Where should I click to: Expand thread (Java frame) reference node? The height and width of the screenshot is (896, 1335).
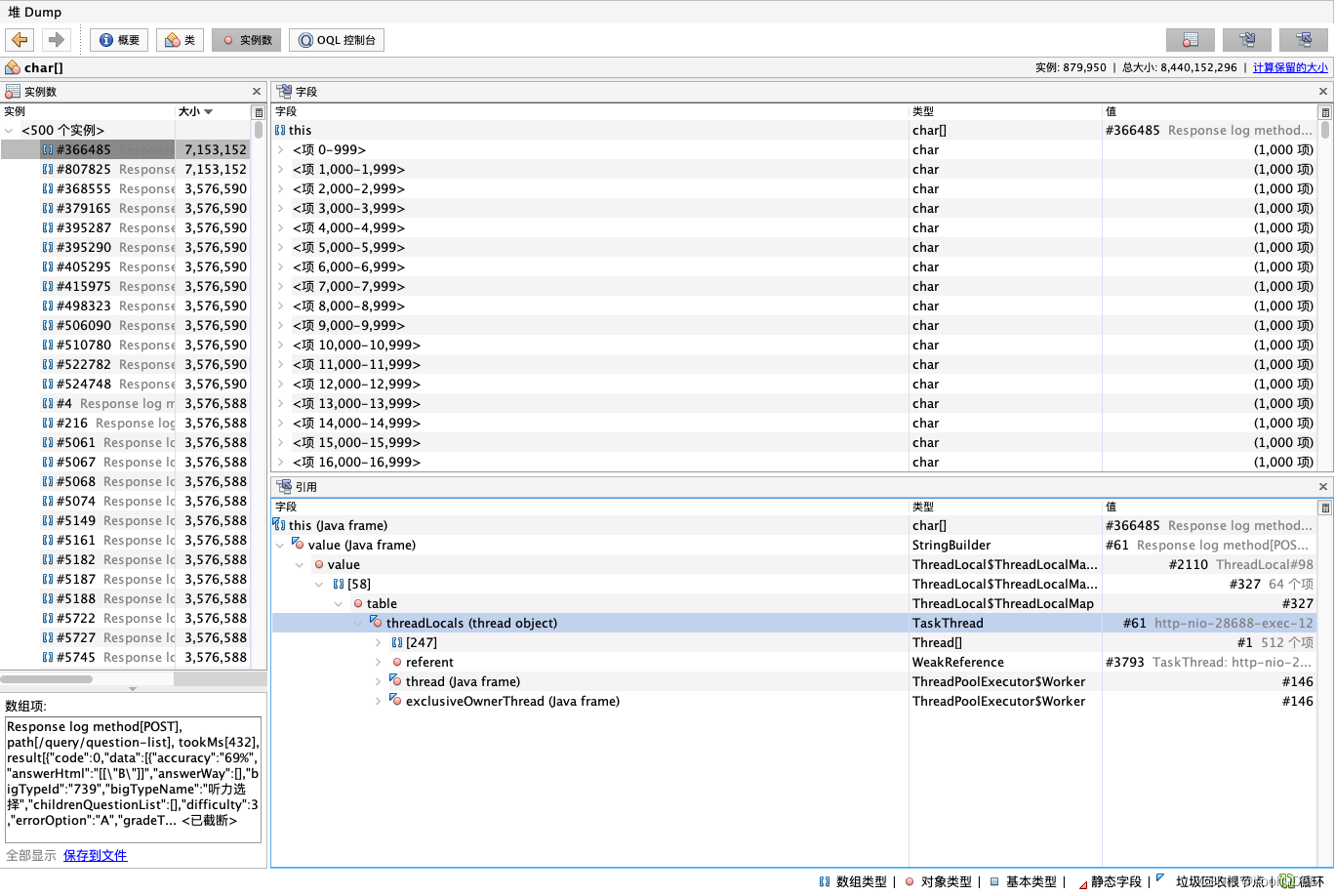click(x=379, y=682)
